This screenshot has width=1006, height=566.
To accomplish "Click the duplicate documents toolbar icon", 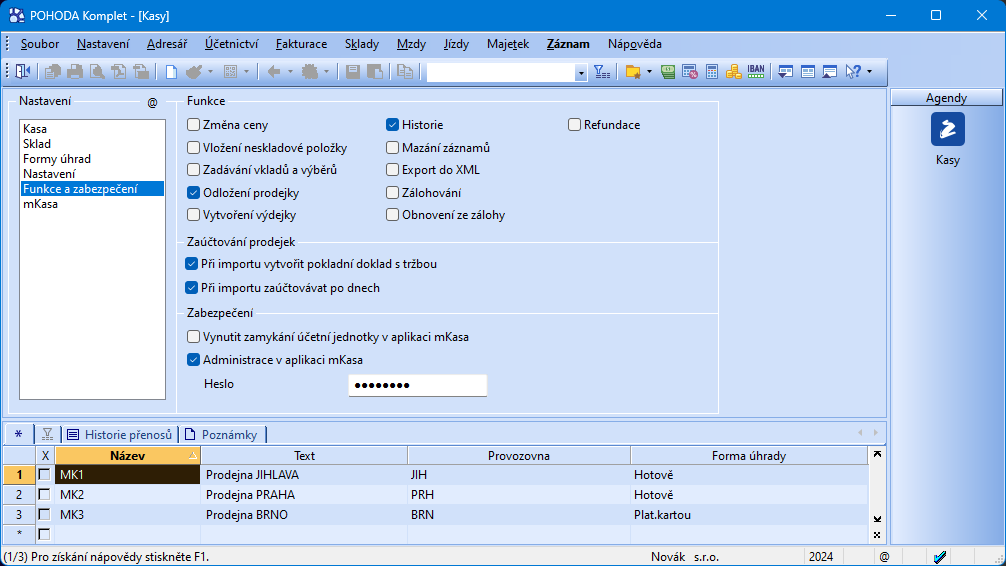I will pos(405,72).
